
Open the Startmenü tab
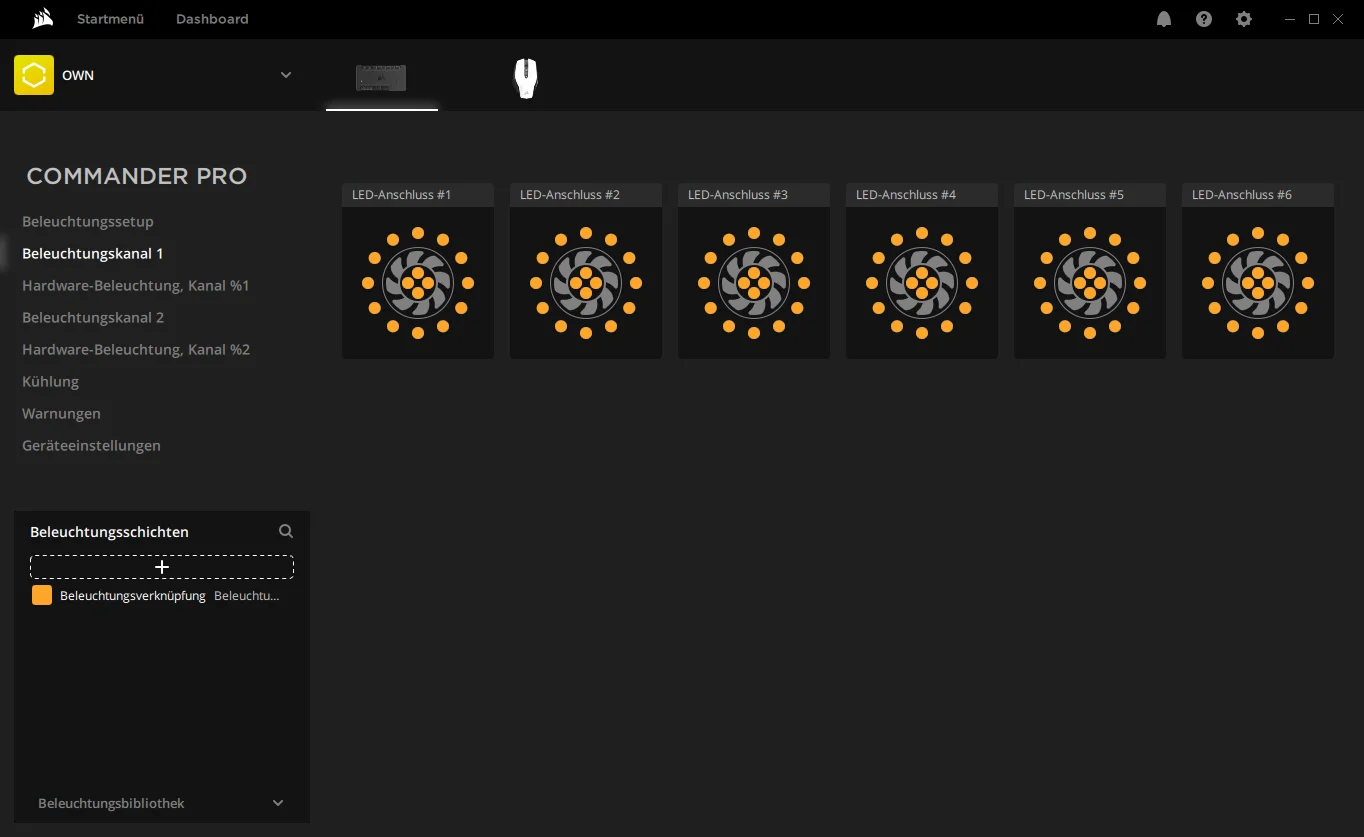110,19
